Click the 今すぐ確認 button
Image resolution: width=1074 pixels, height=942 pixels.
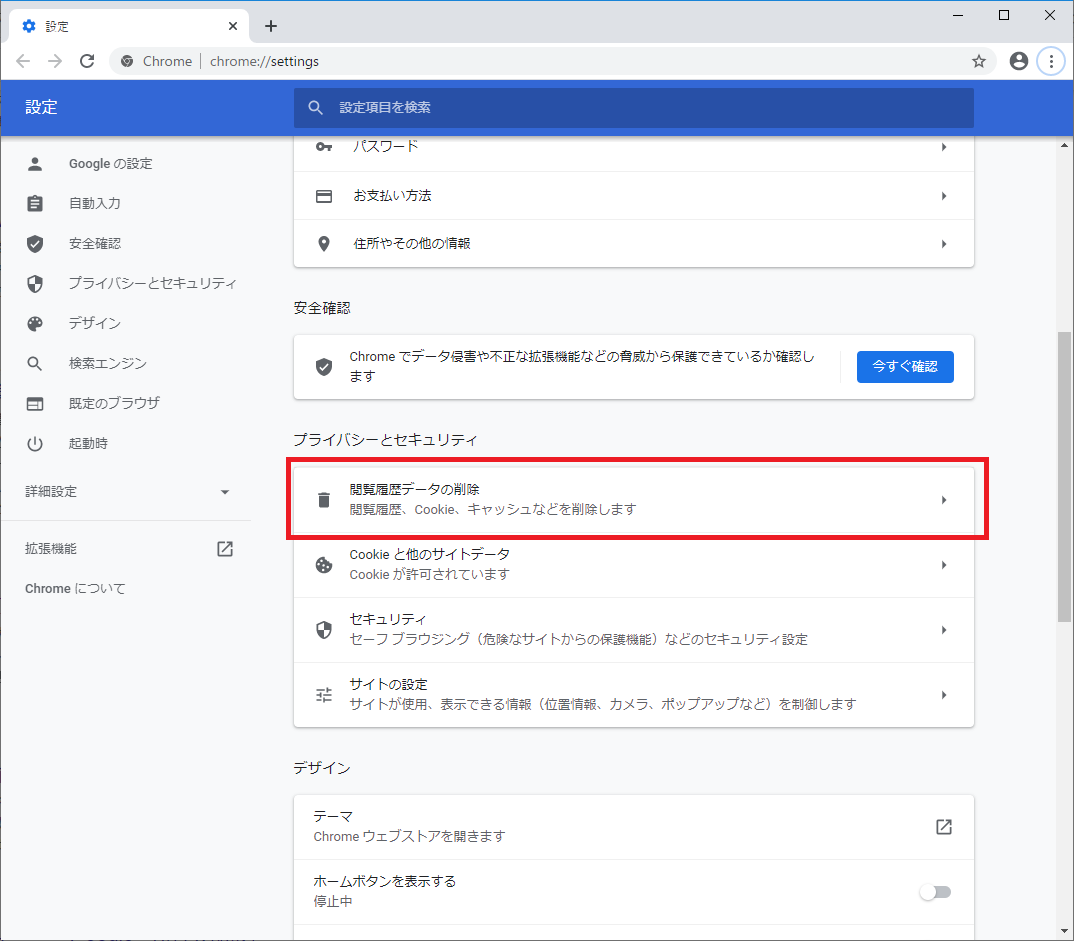click(905, 367)
